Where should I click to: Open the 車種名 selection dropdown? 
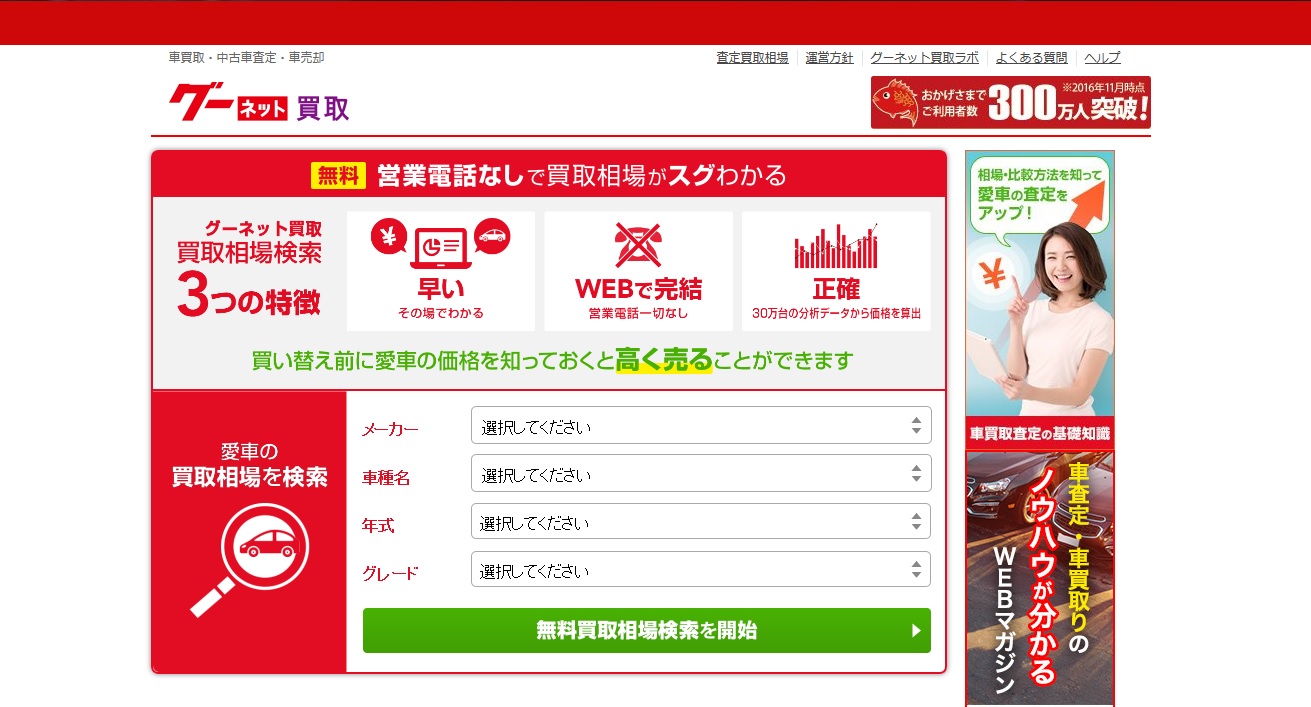click(700, 472)
